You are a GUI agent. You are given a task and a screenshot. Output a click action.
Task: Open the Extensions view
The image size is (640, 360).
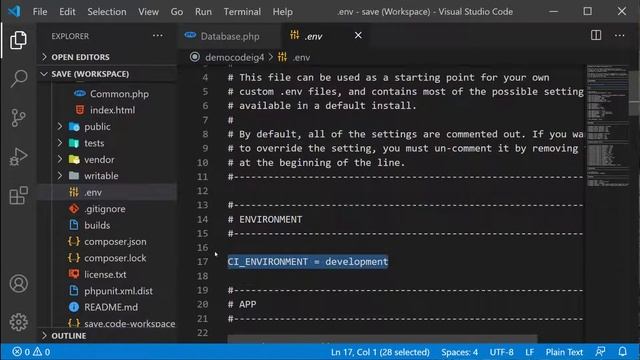coord(18,196)
